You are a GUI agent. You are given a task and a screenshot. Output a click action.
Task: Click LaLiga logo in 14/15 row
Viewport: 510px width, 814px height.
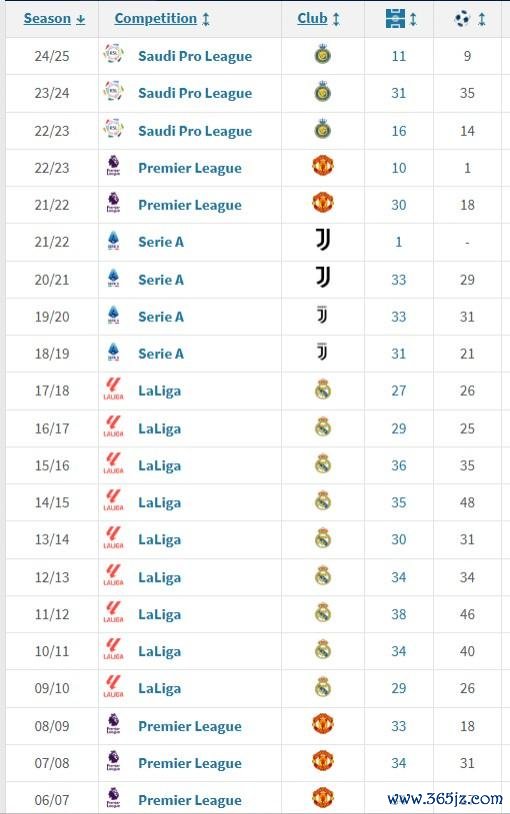(113, 501)
